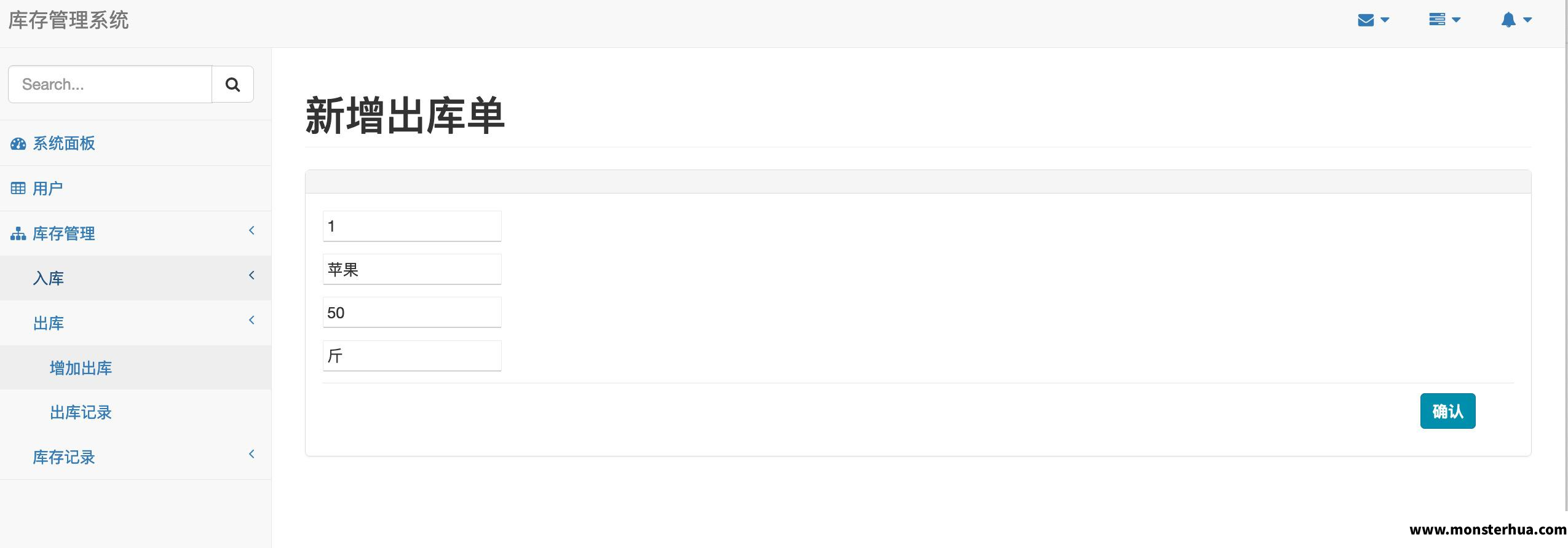1568x548 pixels.
Task: Open the bell notifications dropdown
Action: click(x=1516, y=20)
